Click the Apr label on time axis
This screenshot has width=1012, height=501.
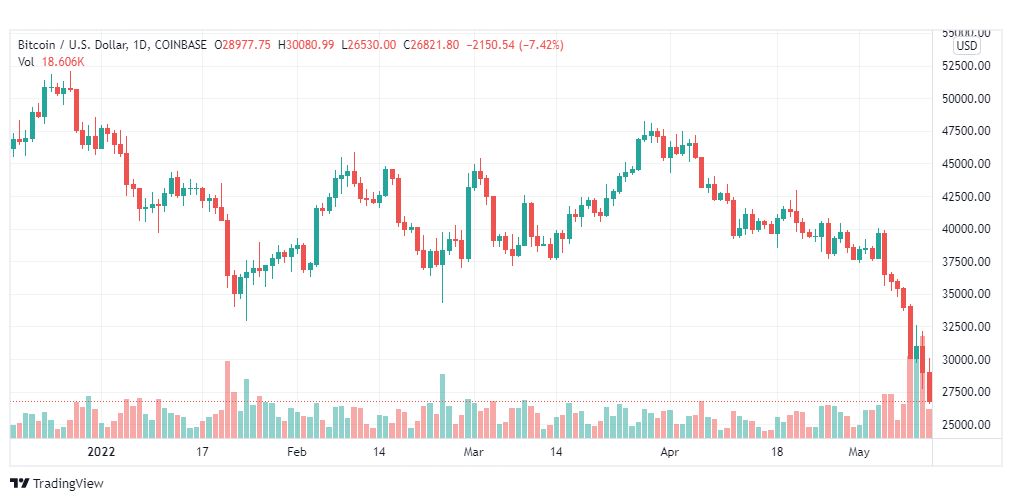[671, 452]
